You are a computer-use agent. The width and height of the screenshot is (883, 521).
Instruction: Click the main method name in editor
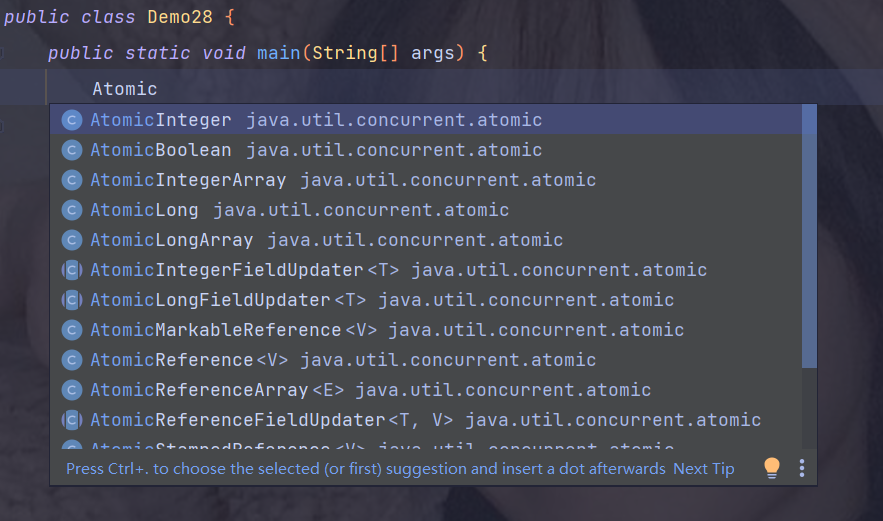[x=278, y=53]
